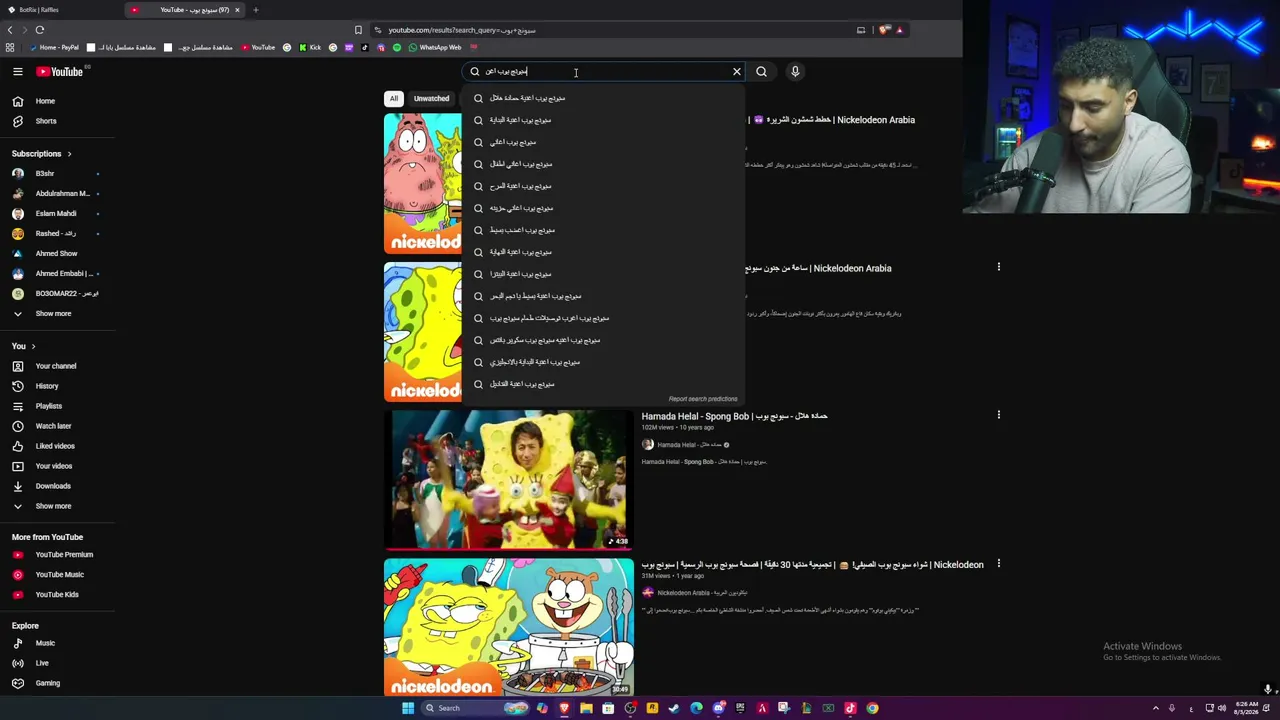Image resolution: width=1280 pixels, height=720 pixels.
Task: Start voice search with the microphone
Action: click(795, 71)
